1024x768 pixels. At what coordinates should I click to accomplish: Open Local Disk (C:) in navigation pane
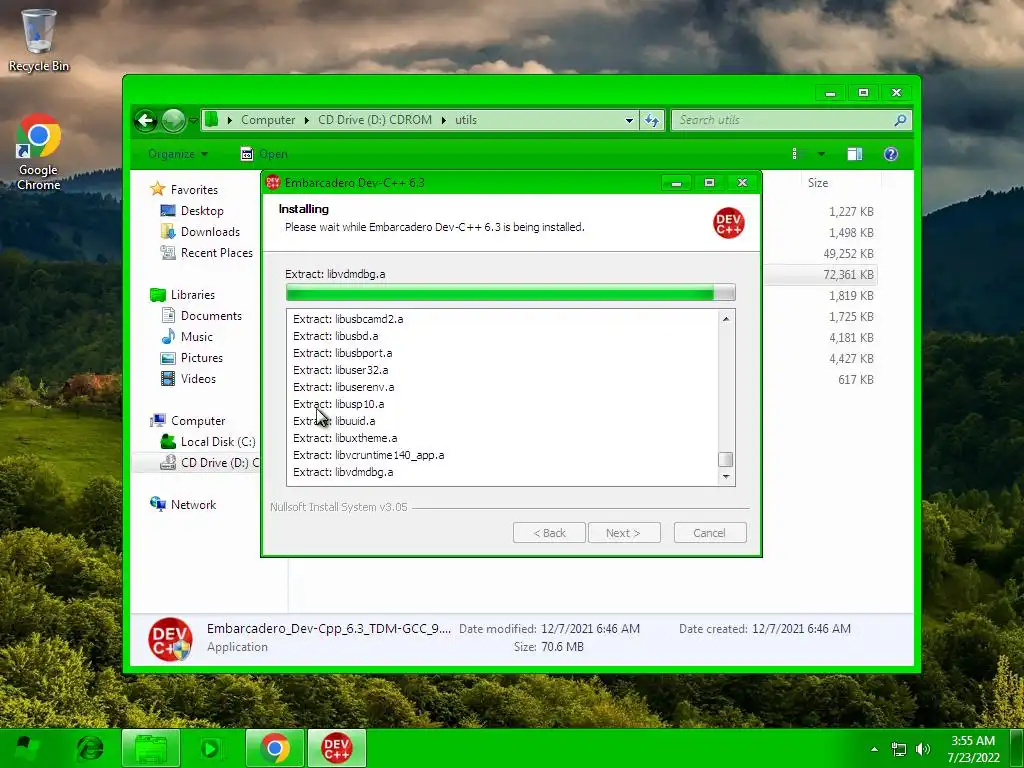218,442
